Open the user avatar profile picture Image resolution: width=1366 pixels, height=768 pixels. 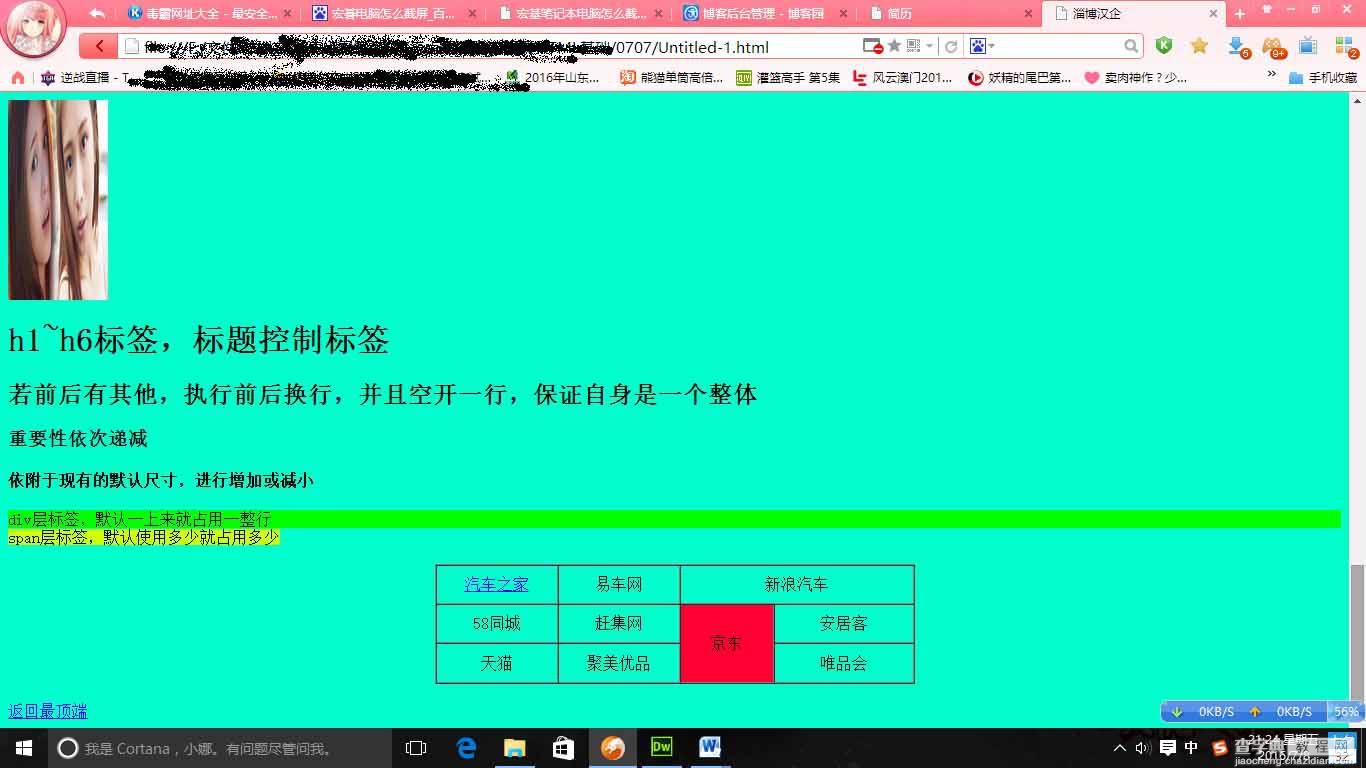[x=34, y=28]
